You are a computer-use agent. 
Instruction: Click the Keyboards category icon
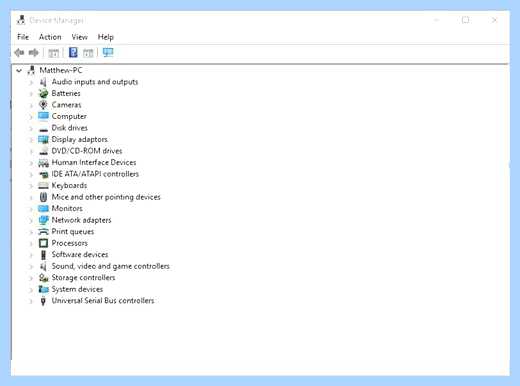43,186
